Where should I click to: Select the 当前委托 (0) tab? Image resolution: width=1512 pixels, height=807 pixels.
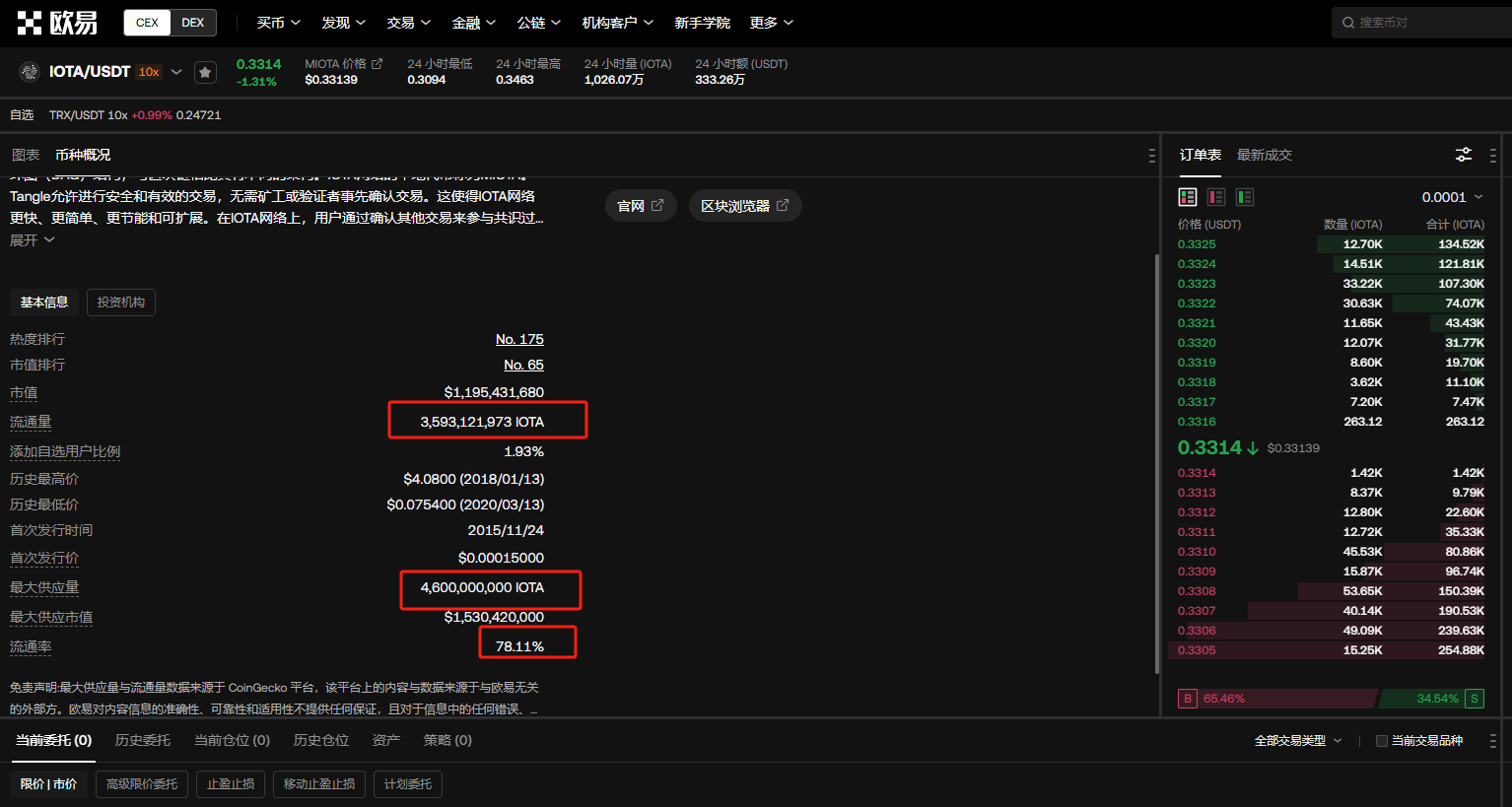point(54,740)
